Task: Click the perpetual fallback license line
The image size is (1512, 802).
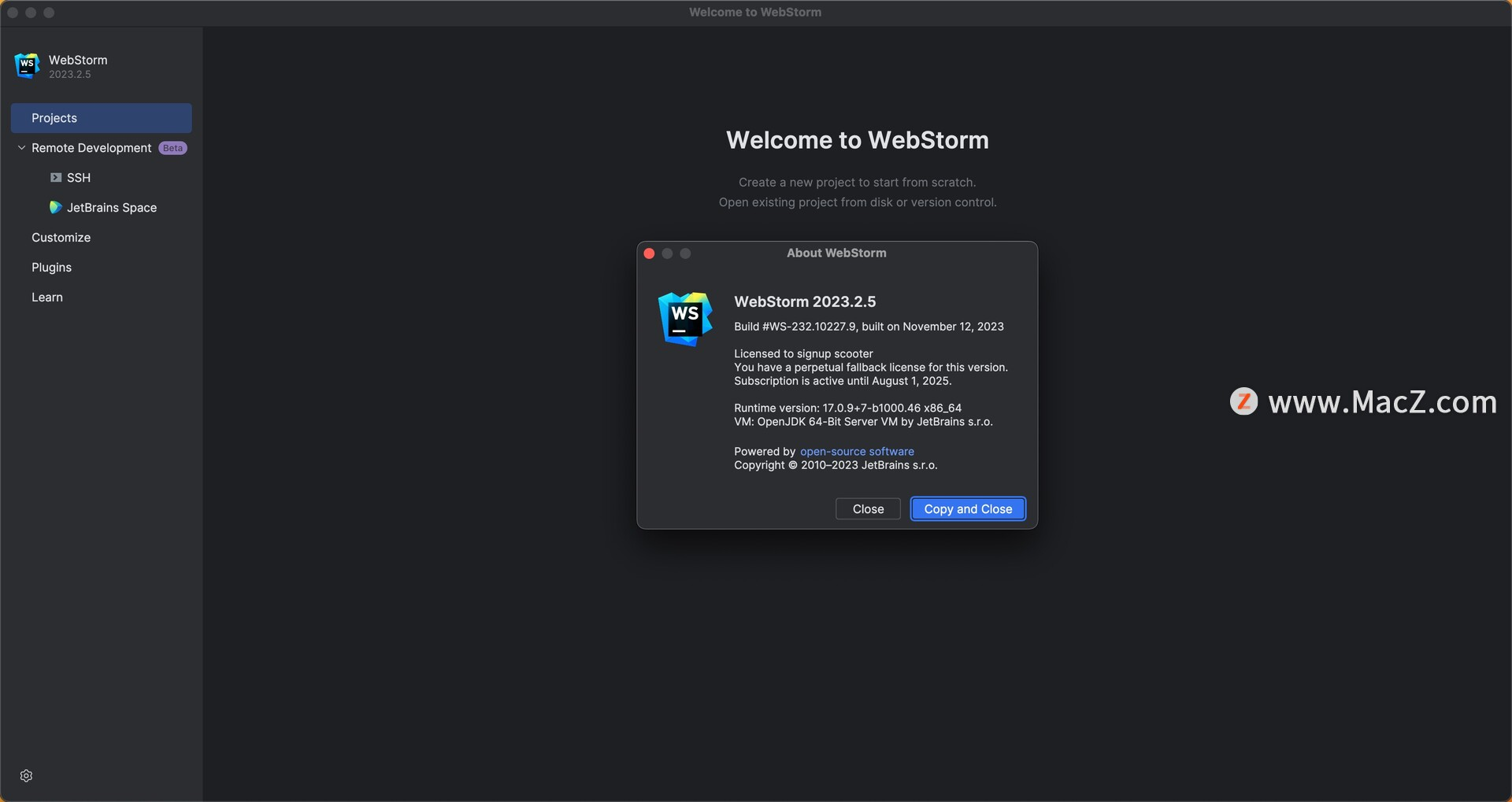Action: [871, 368]
